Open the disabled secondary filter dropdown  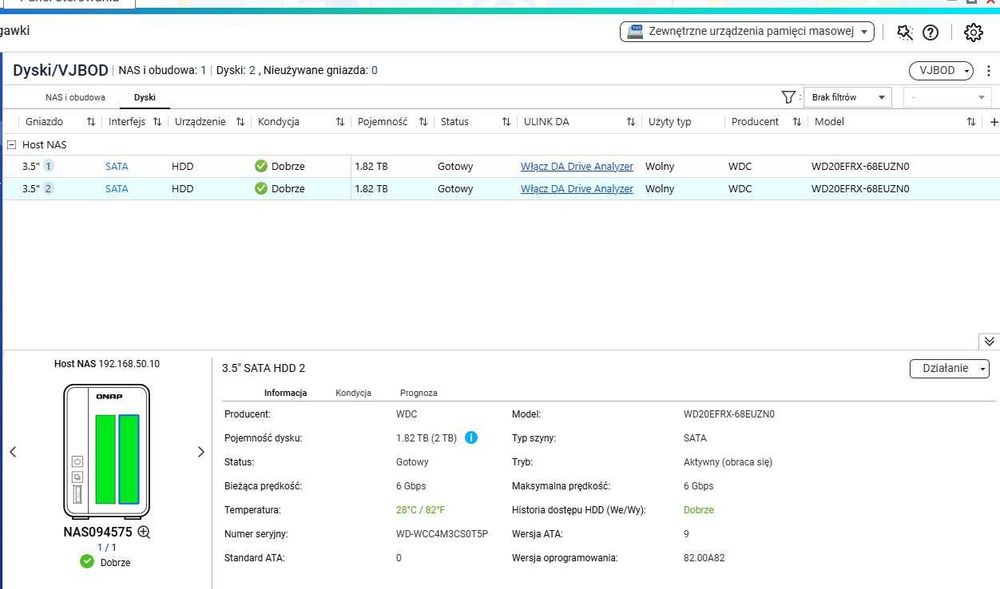coord(947,98)
